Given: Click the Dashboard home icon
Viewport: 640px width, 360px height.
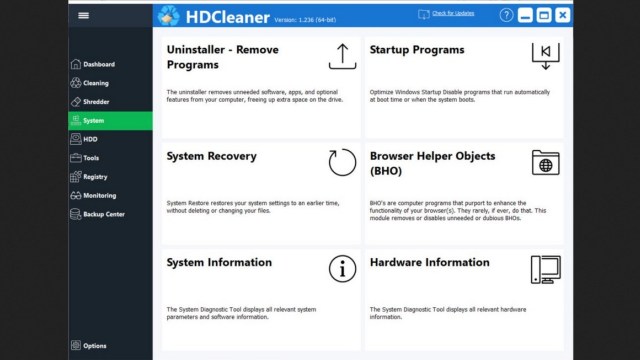Looking at the screenshot, I should 76,64.
